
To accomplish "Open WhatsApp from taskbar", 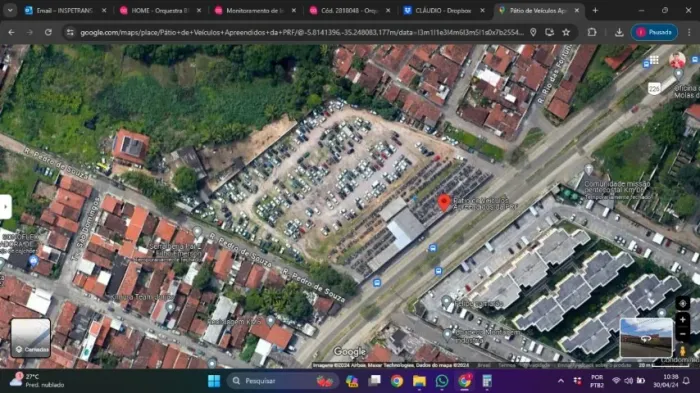I will point(442,381).
